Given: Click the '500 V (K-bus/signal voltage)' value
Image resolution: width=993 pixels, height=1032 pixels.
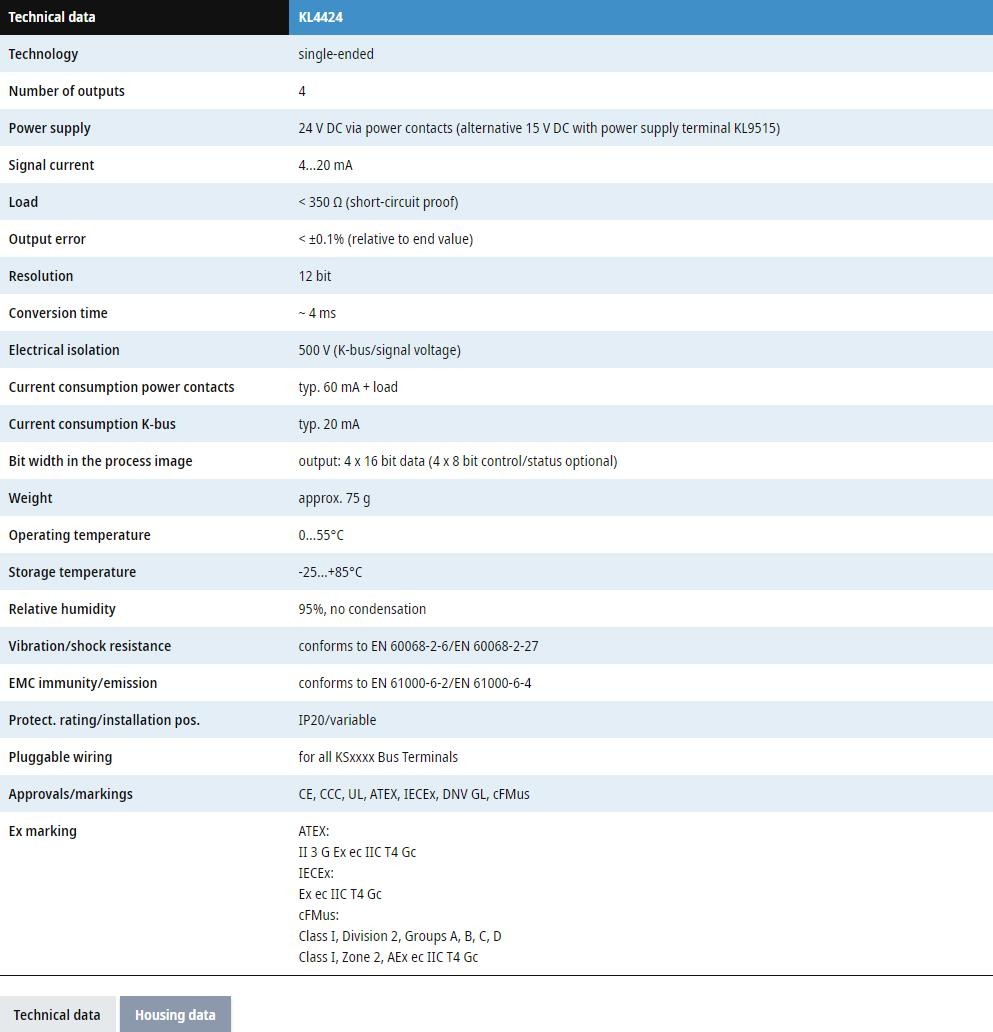Looking at the screenshot, I should (x=380, y=349).
